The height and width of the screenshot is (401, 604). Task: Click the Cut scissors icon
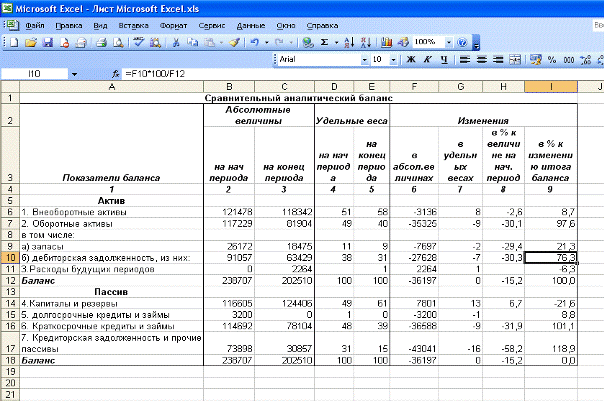pos(175,43)
